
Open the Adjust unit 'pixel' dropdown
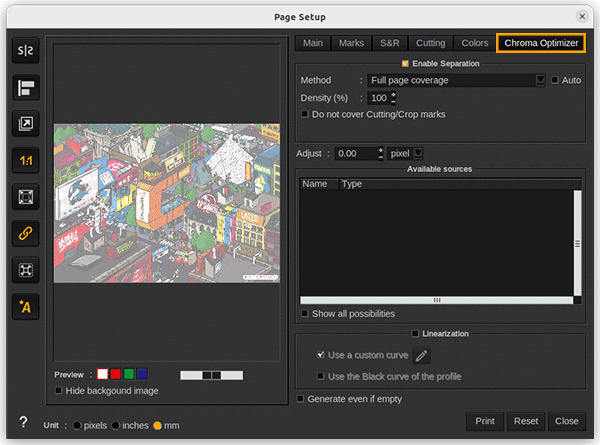406,153
